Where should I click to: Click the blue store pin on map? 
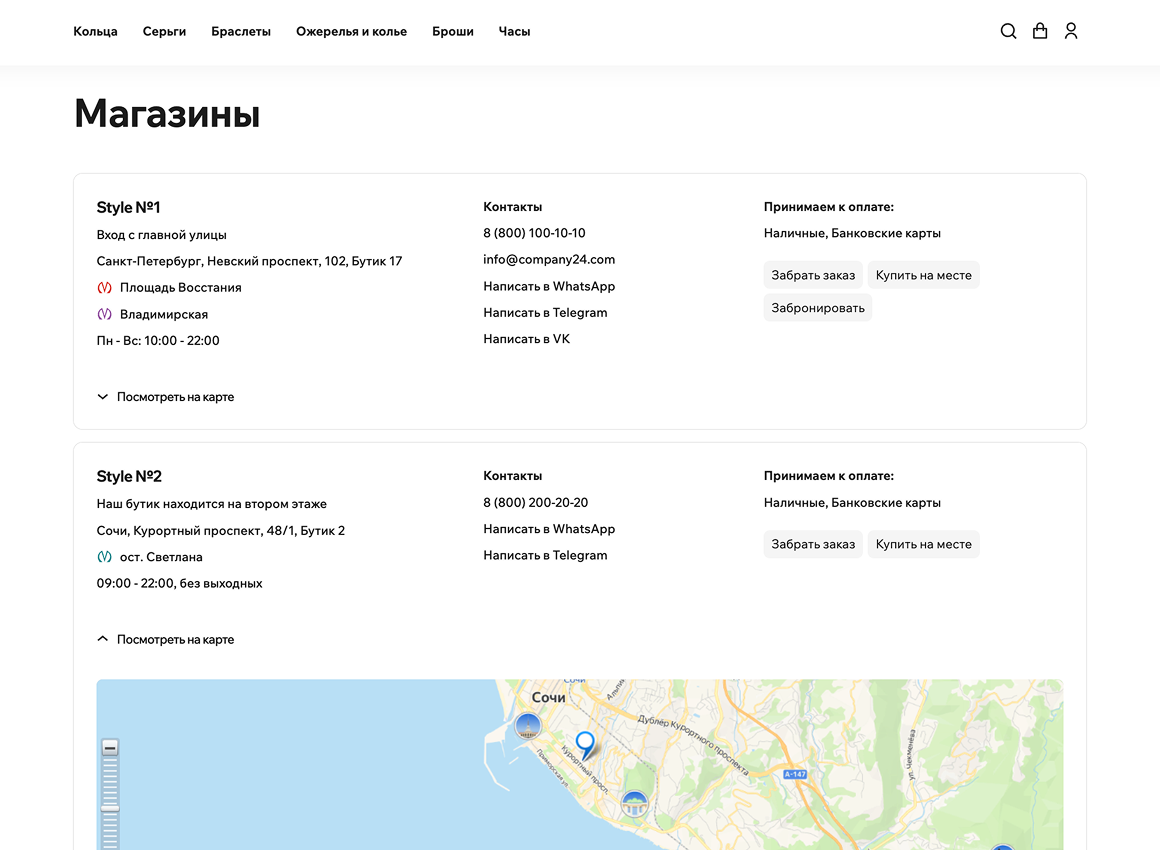tap(585, 744)
